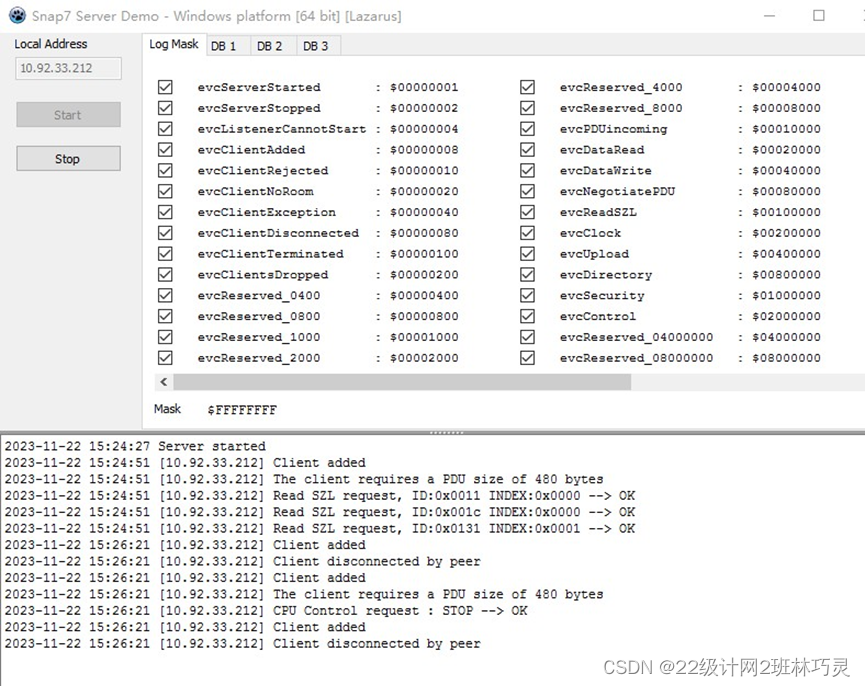Select the 'Server started' log line
The height and width of the screenshot is (686, 865).
click(135, 446)
